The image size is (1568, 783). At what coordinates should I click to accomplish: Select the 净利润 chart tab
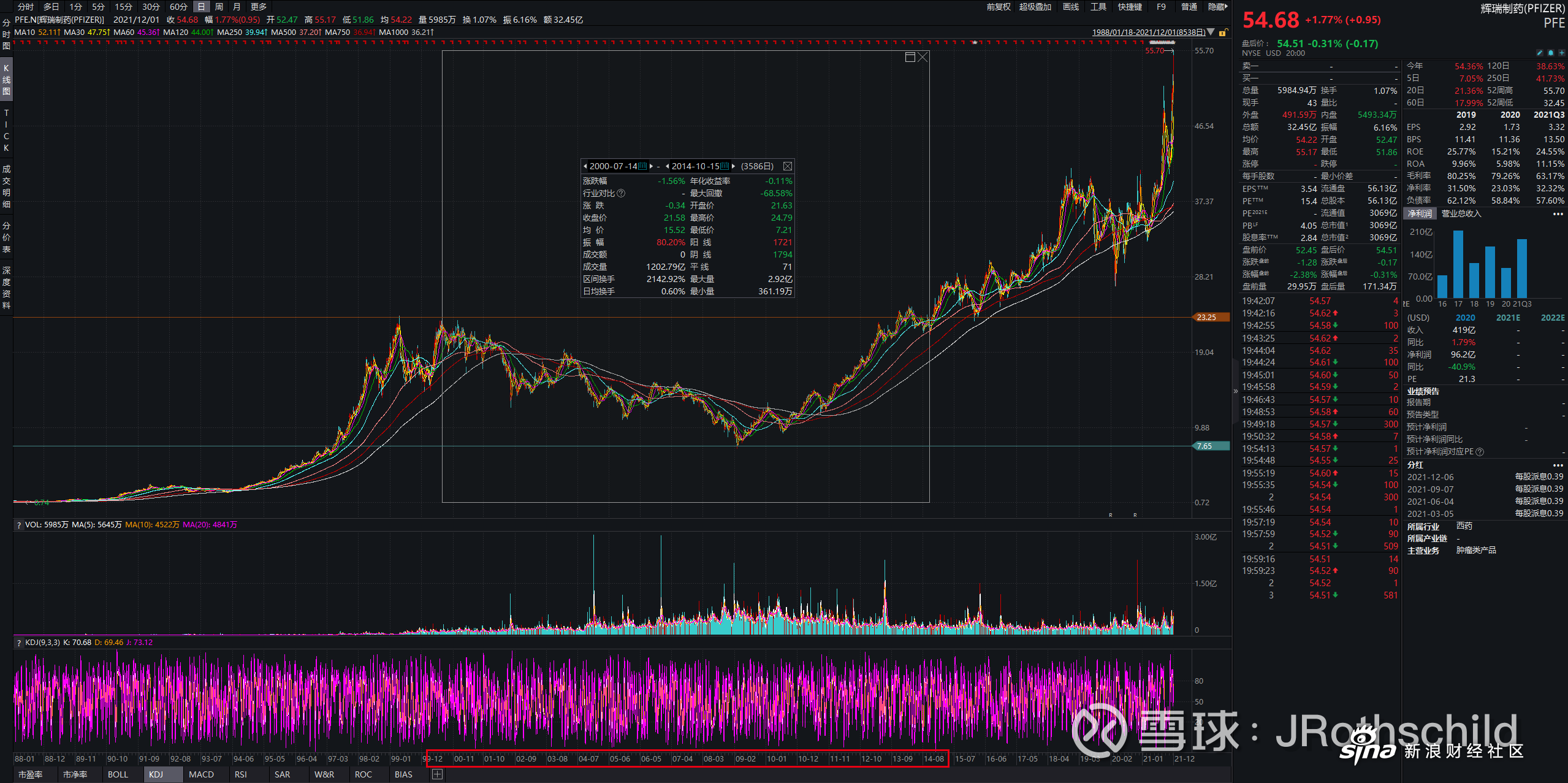tap(1420, 213)
